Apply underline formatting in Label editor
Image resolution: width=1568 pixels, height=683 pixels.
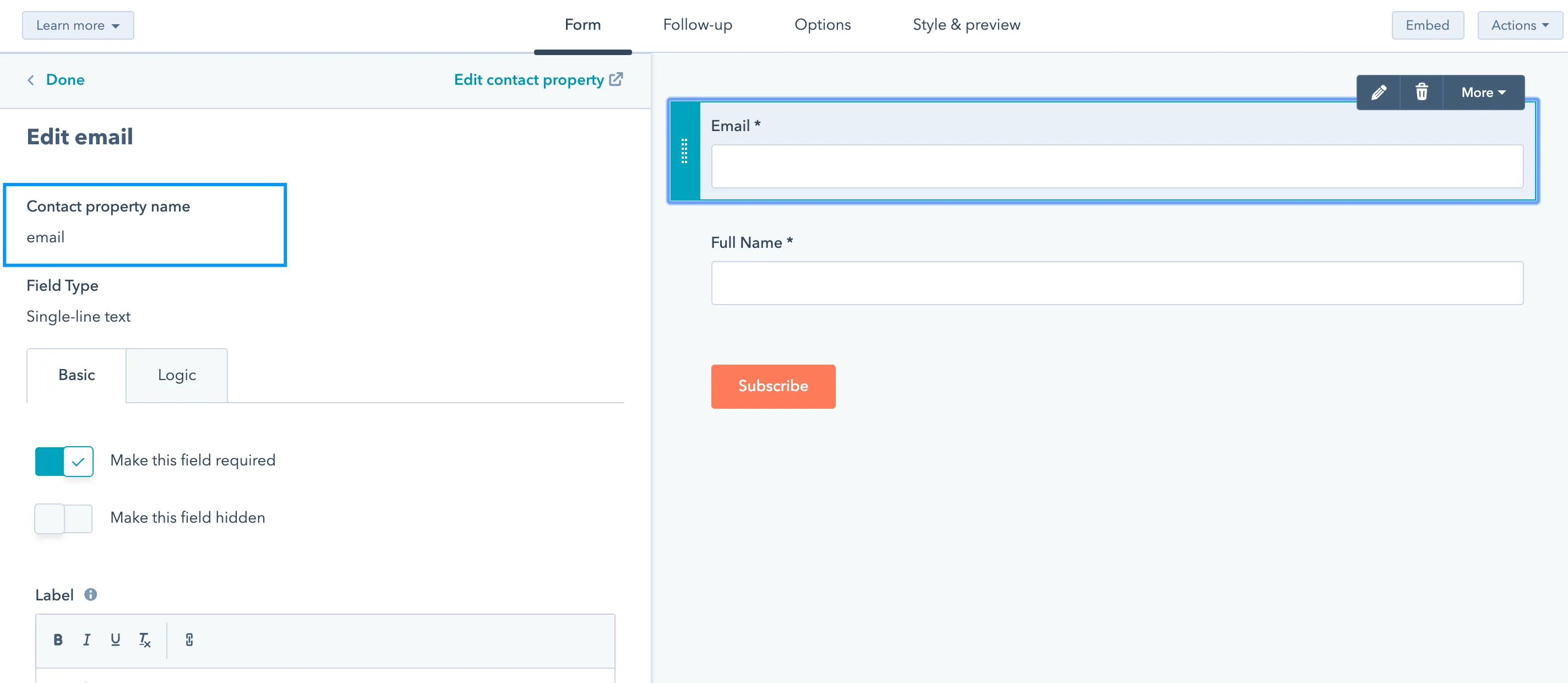[115, 640]
